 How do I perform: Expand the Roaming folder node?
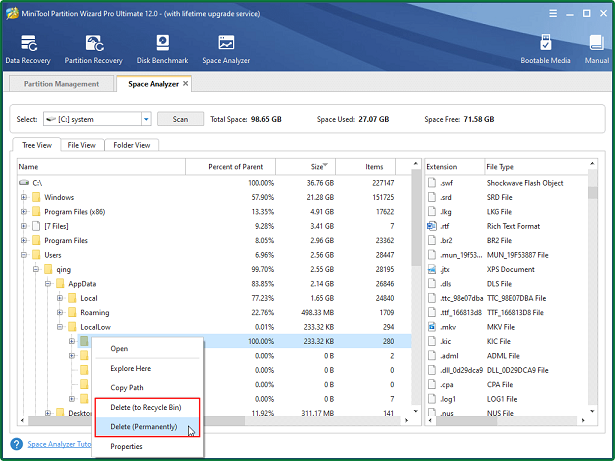60,312
